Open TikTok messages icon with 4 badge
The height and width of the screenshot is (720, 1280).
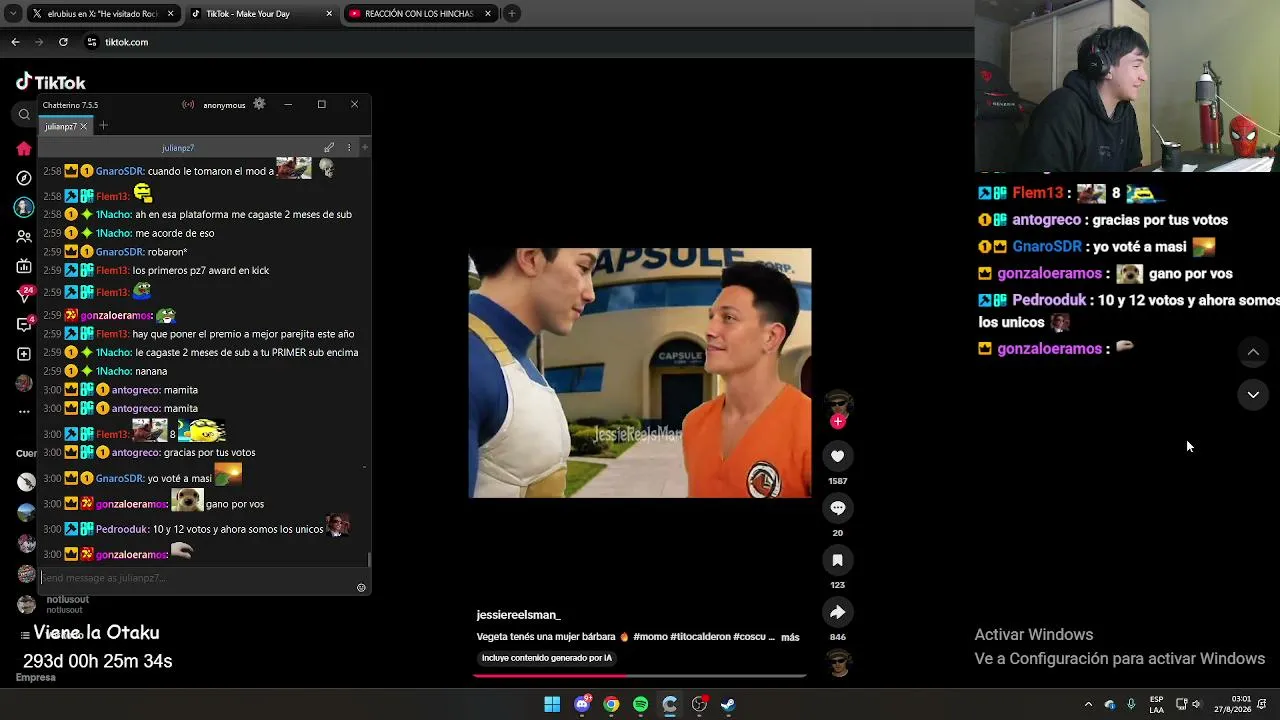(24, 325)
